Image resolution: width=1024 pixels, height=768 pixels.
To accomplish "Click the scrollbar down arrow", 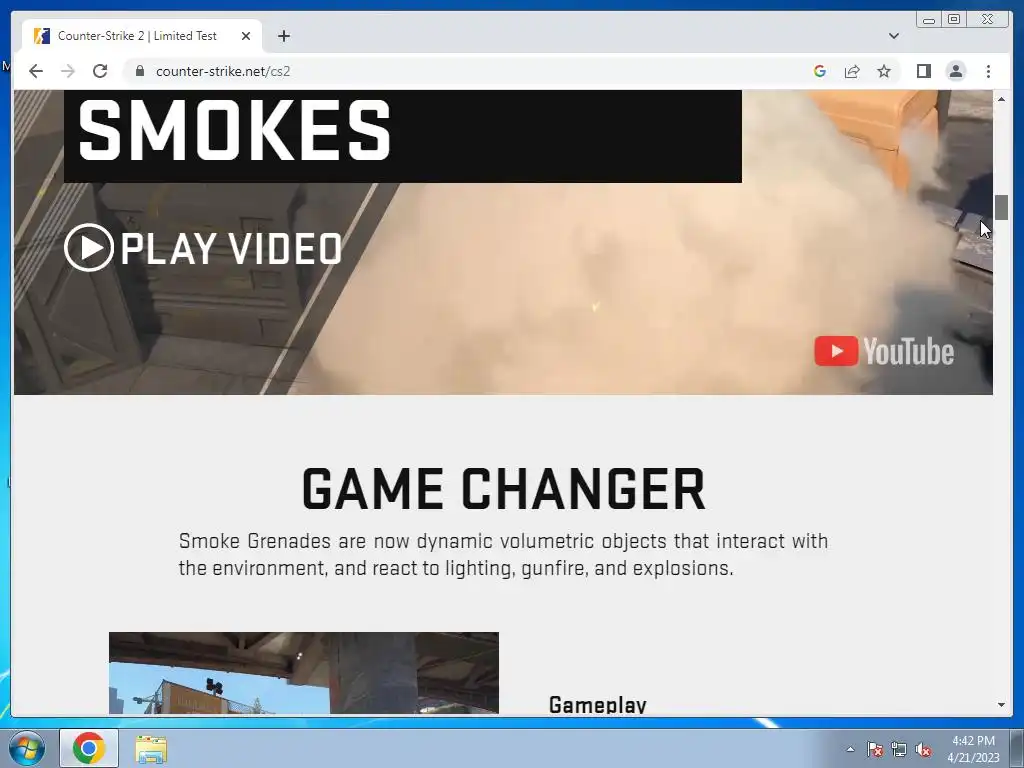I will point(1001,705).
